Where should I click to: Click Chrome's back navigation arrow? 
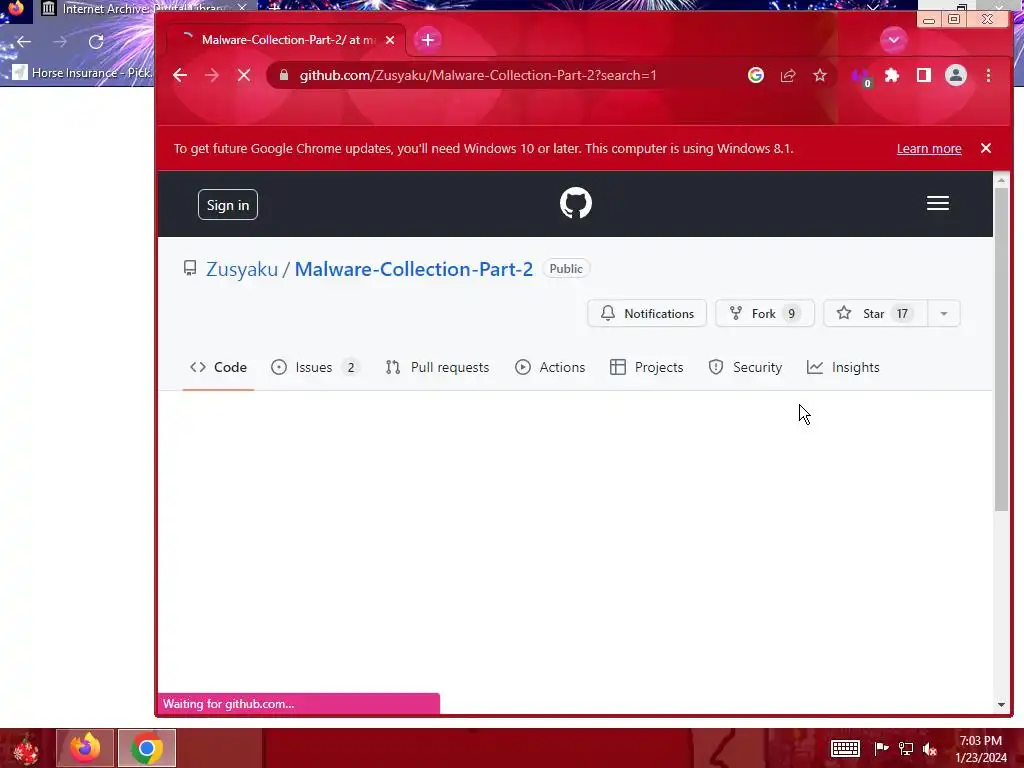coord(180,75)
